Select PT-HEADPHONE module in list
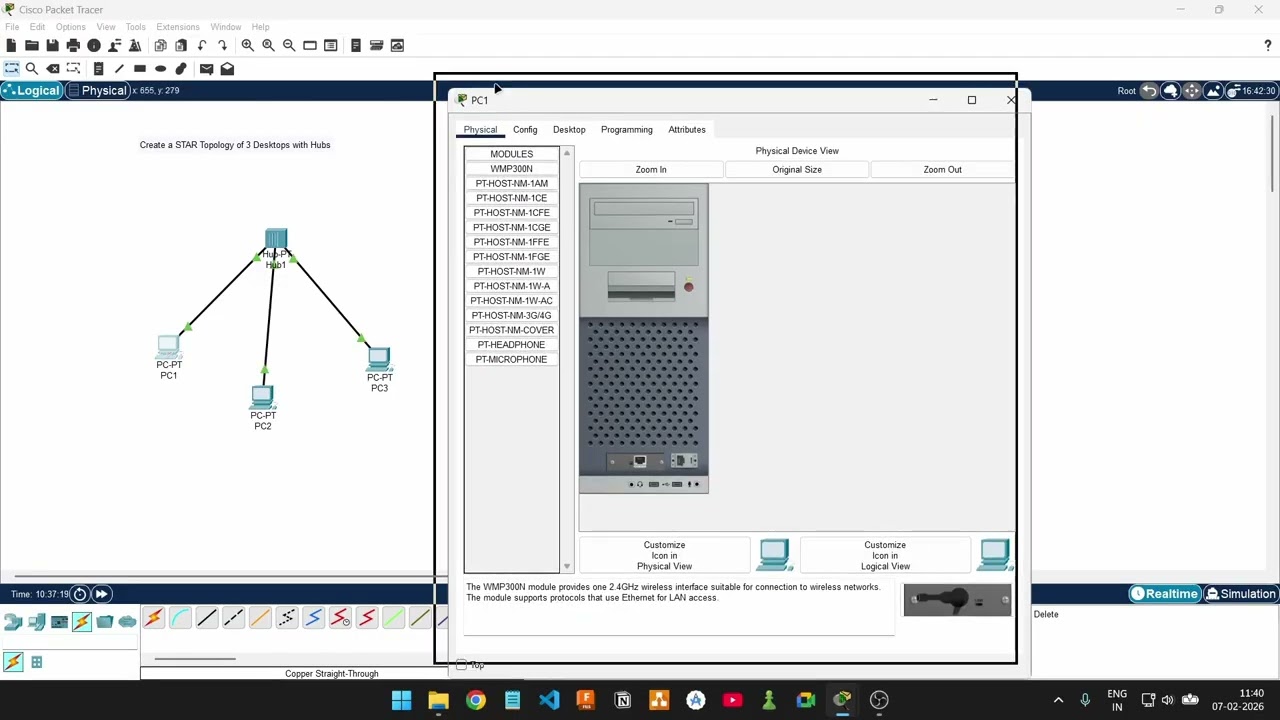 click(x=511, y=345)
